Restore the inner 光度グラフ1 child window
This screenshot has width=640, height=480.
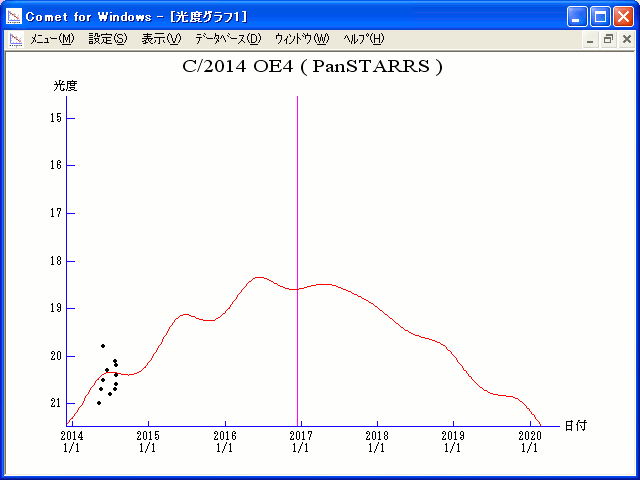(x=609, y=40)
